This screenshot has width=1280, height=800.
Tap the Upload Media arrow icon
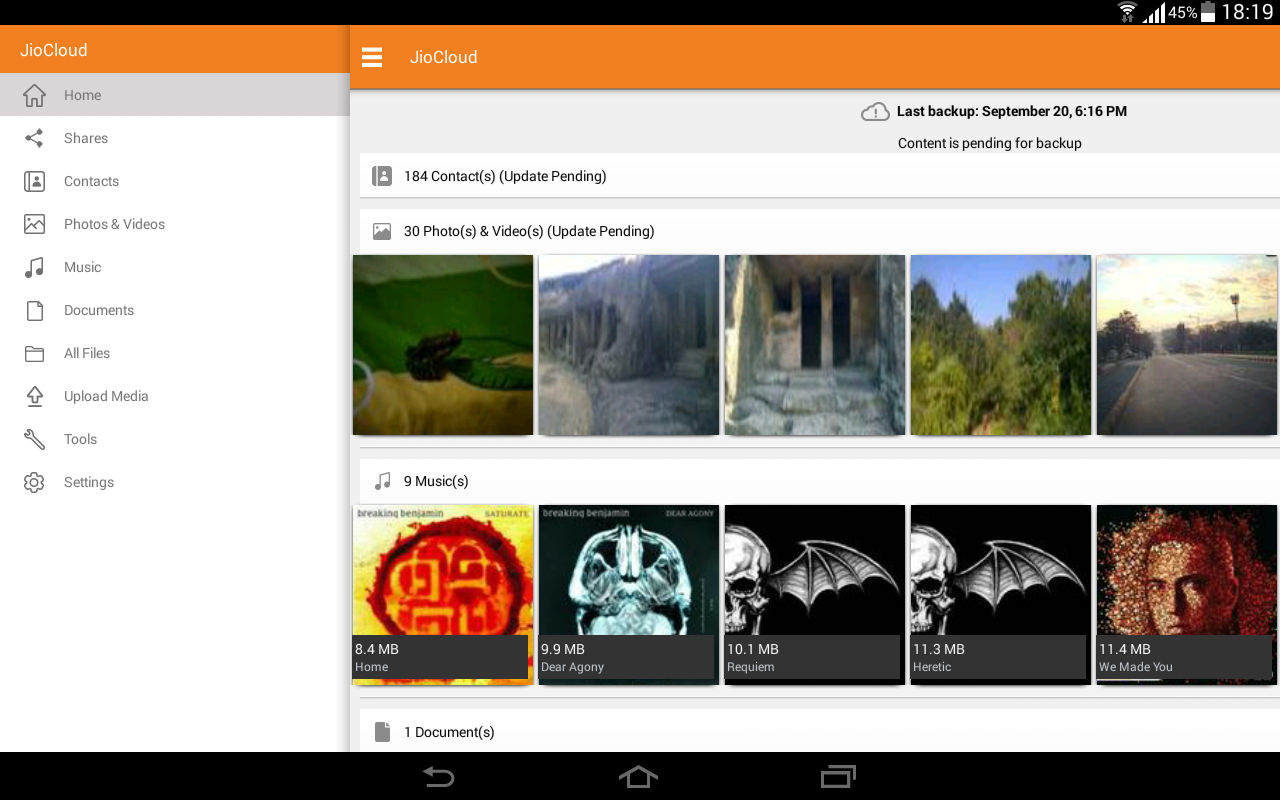[x=34, y=396]
